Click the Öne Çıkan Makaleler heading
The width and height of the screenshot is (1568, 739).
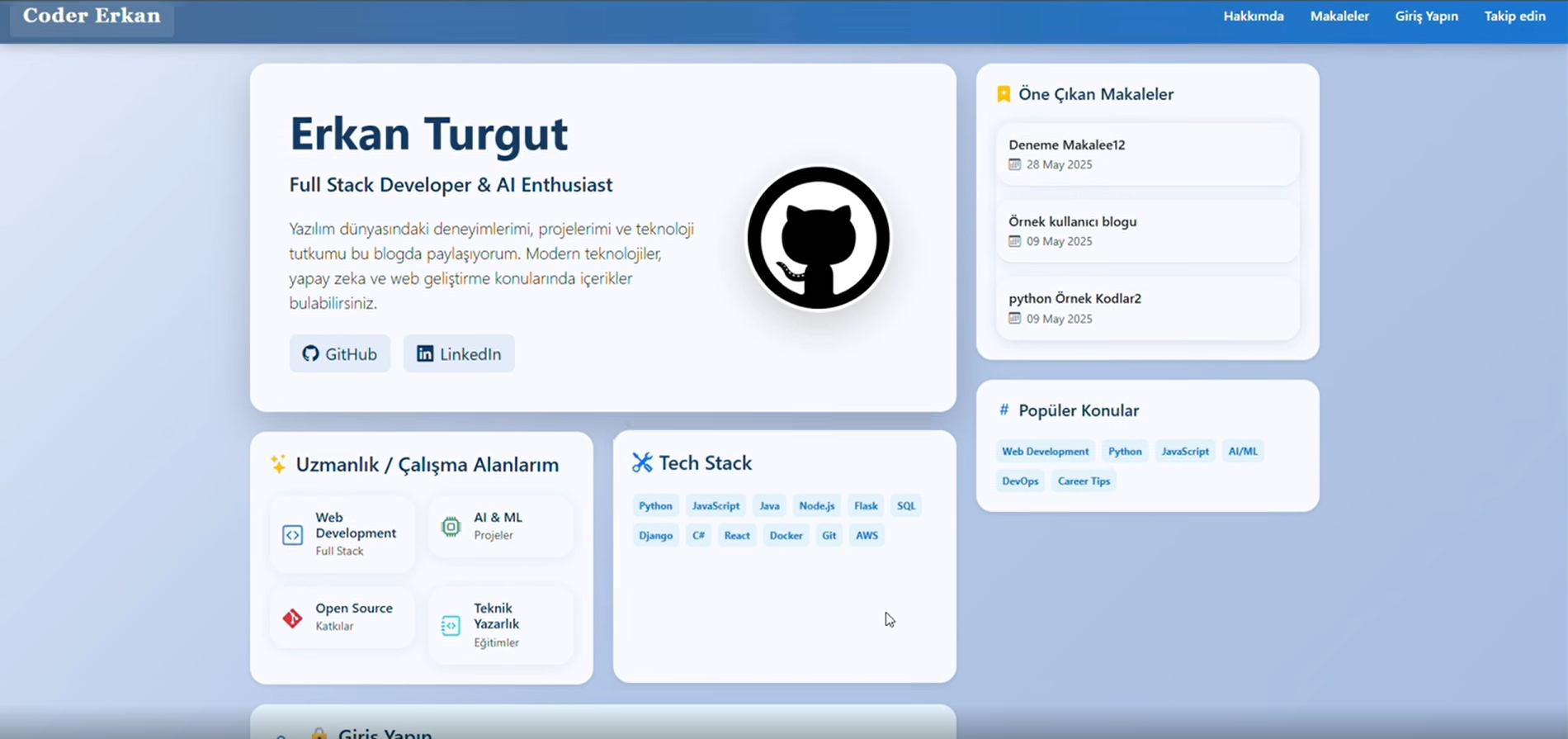coord(1095,94)
